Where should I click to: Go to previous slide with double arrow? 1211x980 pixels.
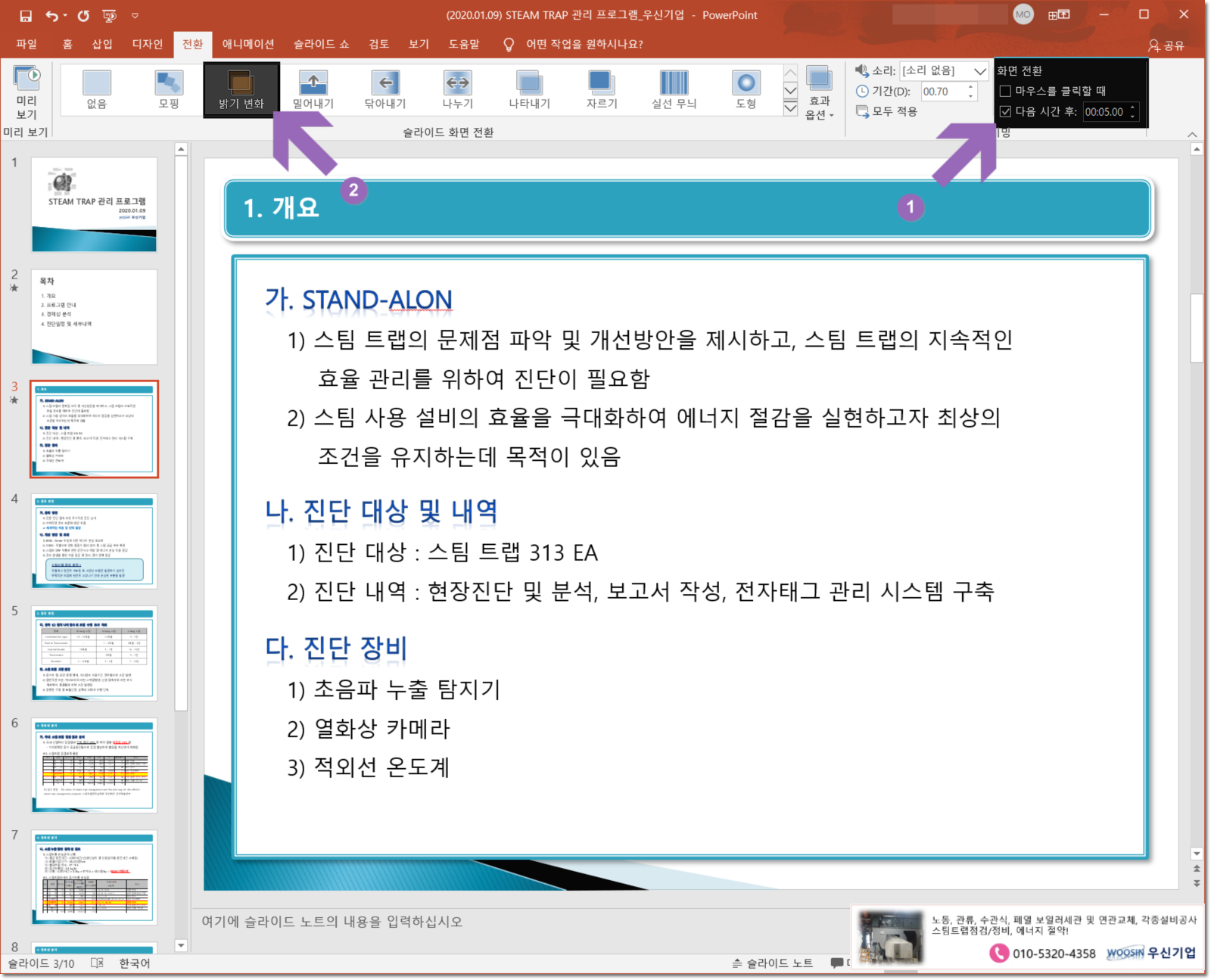tap(1197, 869)
